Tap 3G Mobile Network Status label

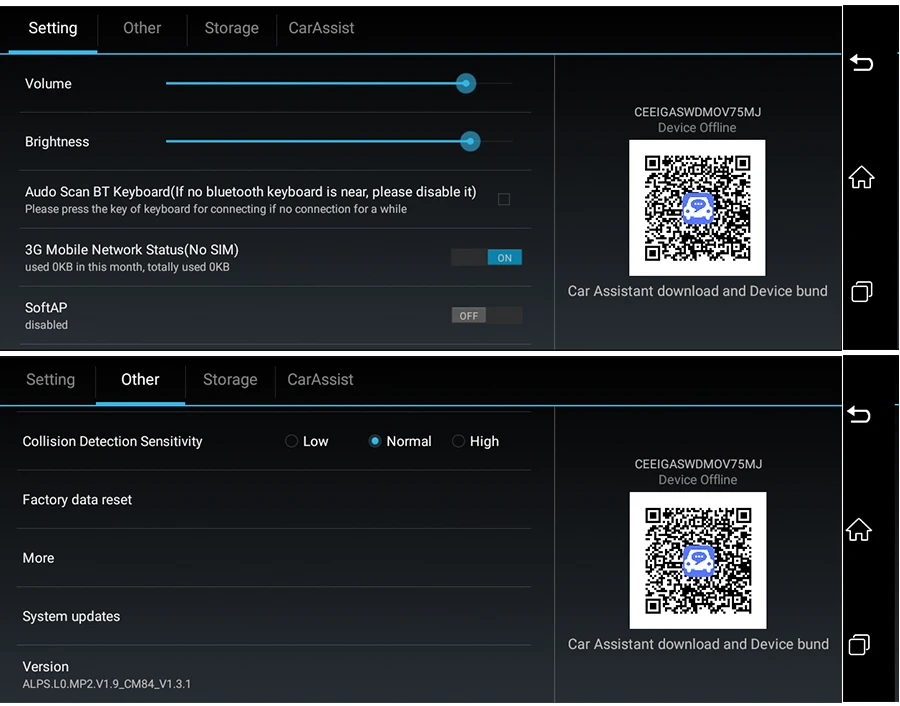(131, 250)
